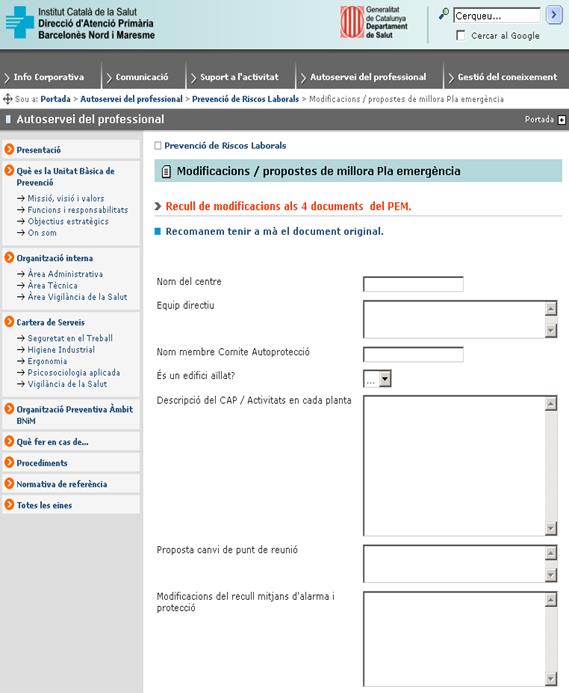Click Portada link in section header
The height and width of the screenshot is (693, 569).
point(539,119)
